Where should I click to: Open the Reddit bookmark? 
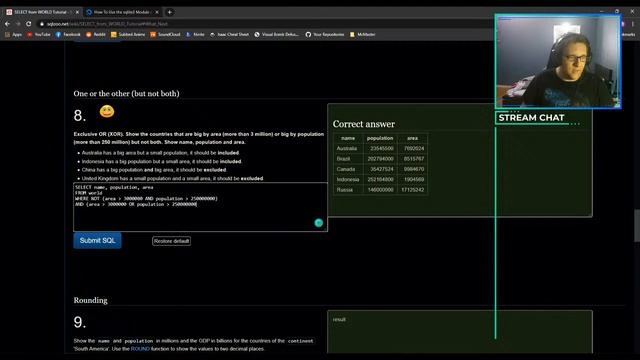[96, 35]
